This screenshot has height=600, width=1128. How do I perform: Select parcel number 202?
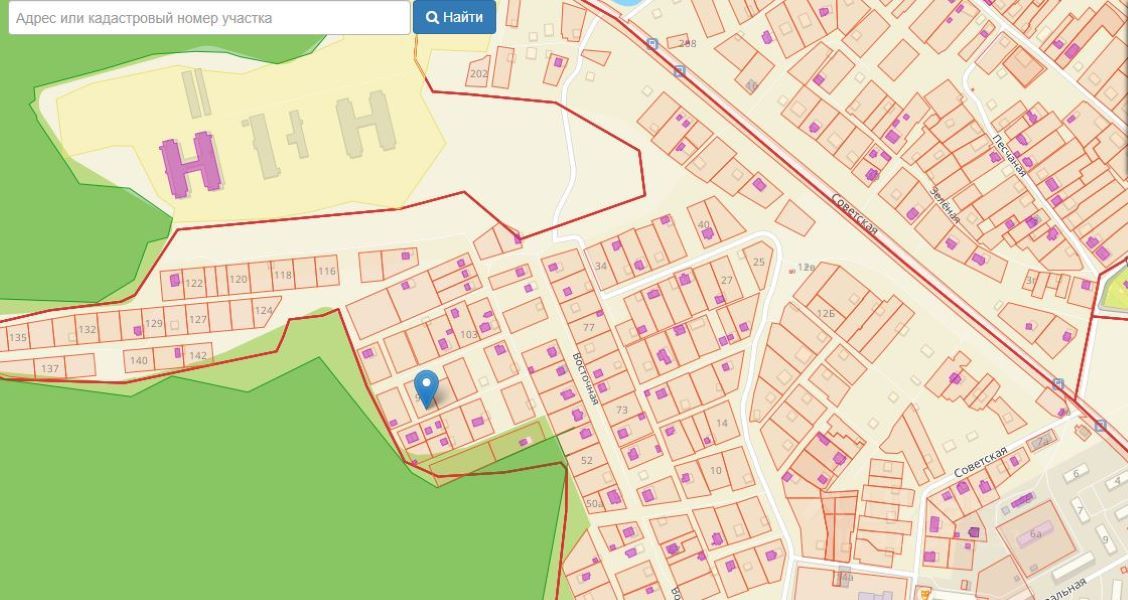(x=478, y=74)
